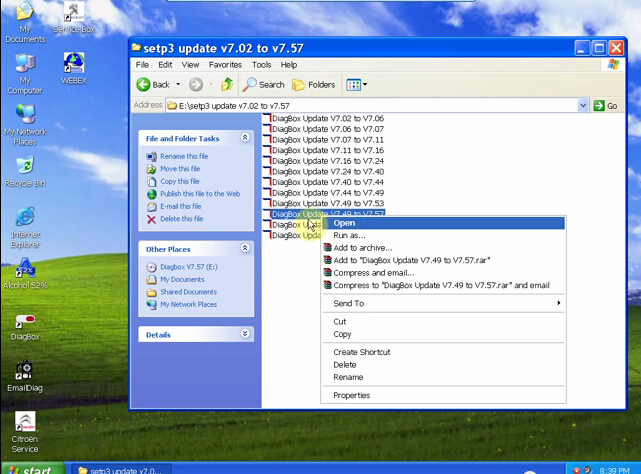Viewport: 641px width, 474px height.
Task: Choose Delete in context menu
Action: pyautogui.click(x=443, y=364)
